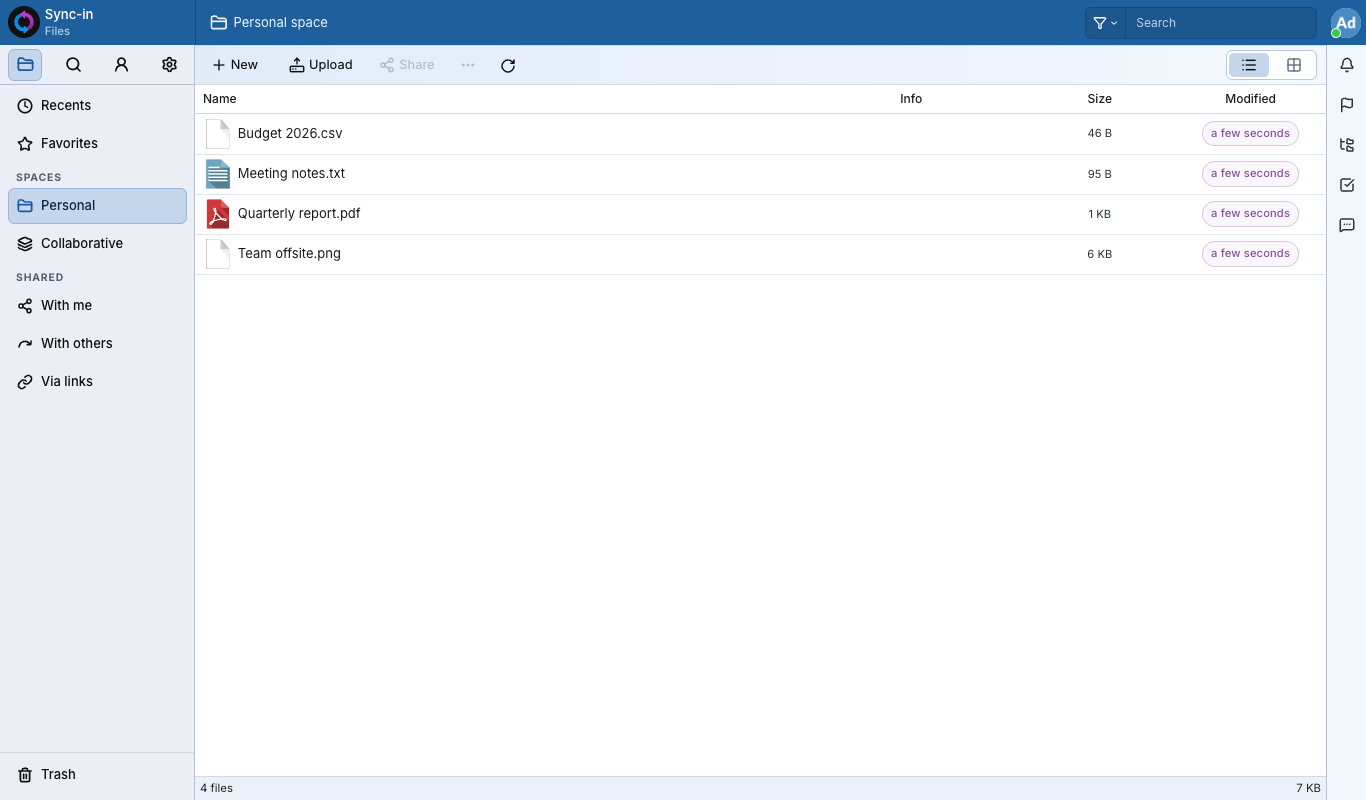Switch to list view
1366x800 pixels.
coord(1249,65)
